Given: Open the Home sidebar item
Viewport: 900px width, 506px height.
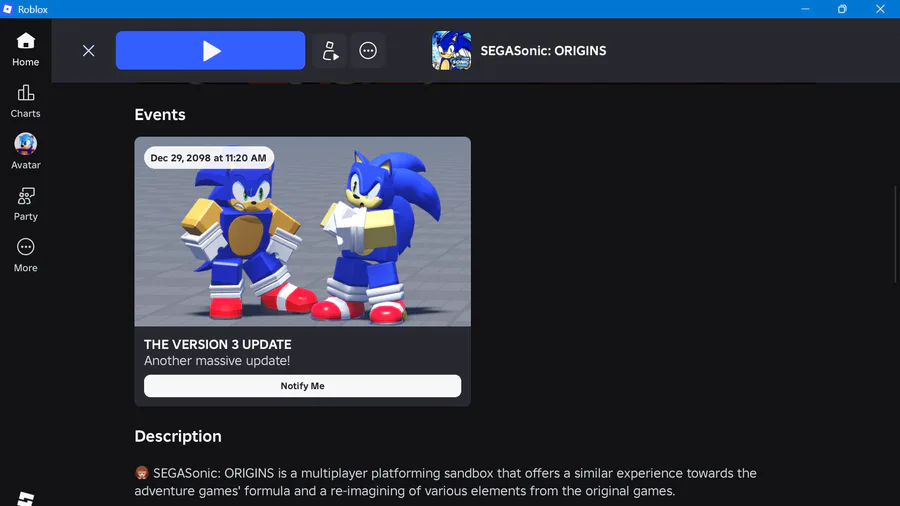Looking at the screenshot, I should click(x=25, y=49).
